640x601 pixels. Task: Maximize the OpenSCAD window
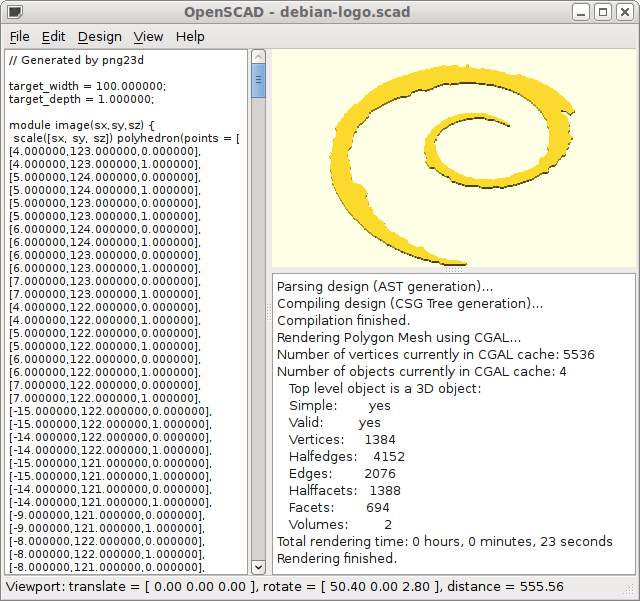click(x=603, y=12)
